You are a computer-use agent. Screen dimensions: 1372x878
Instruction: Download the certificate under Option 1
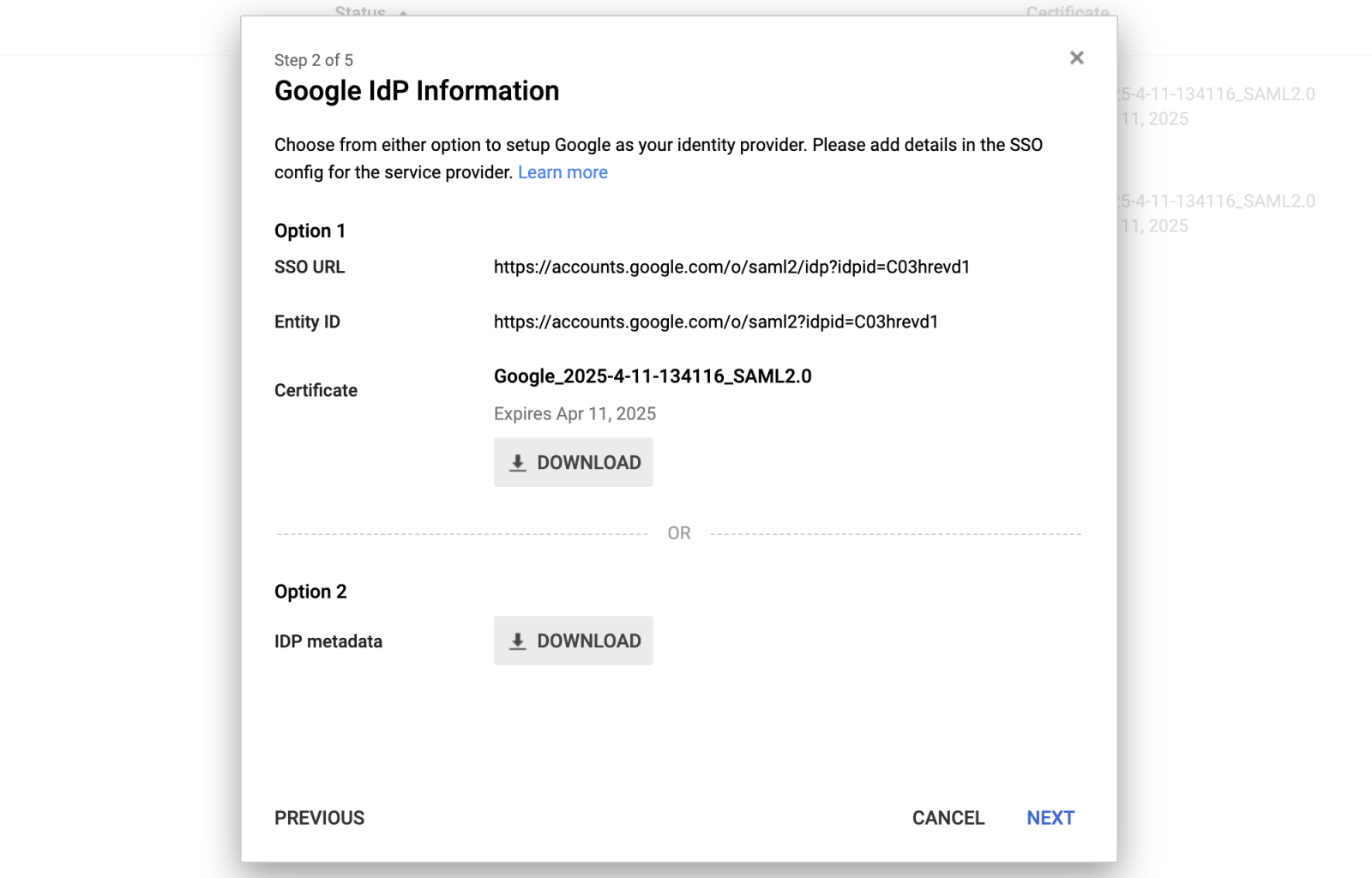[x=573, y=462]
